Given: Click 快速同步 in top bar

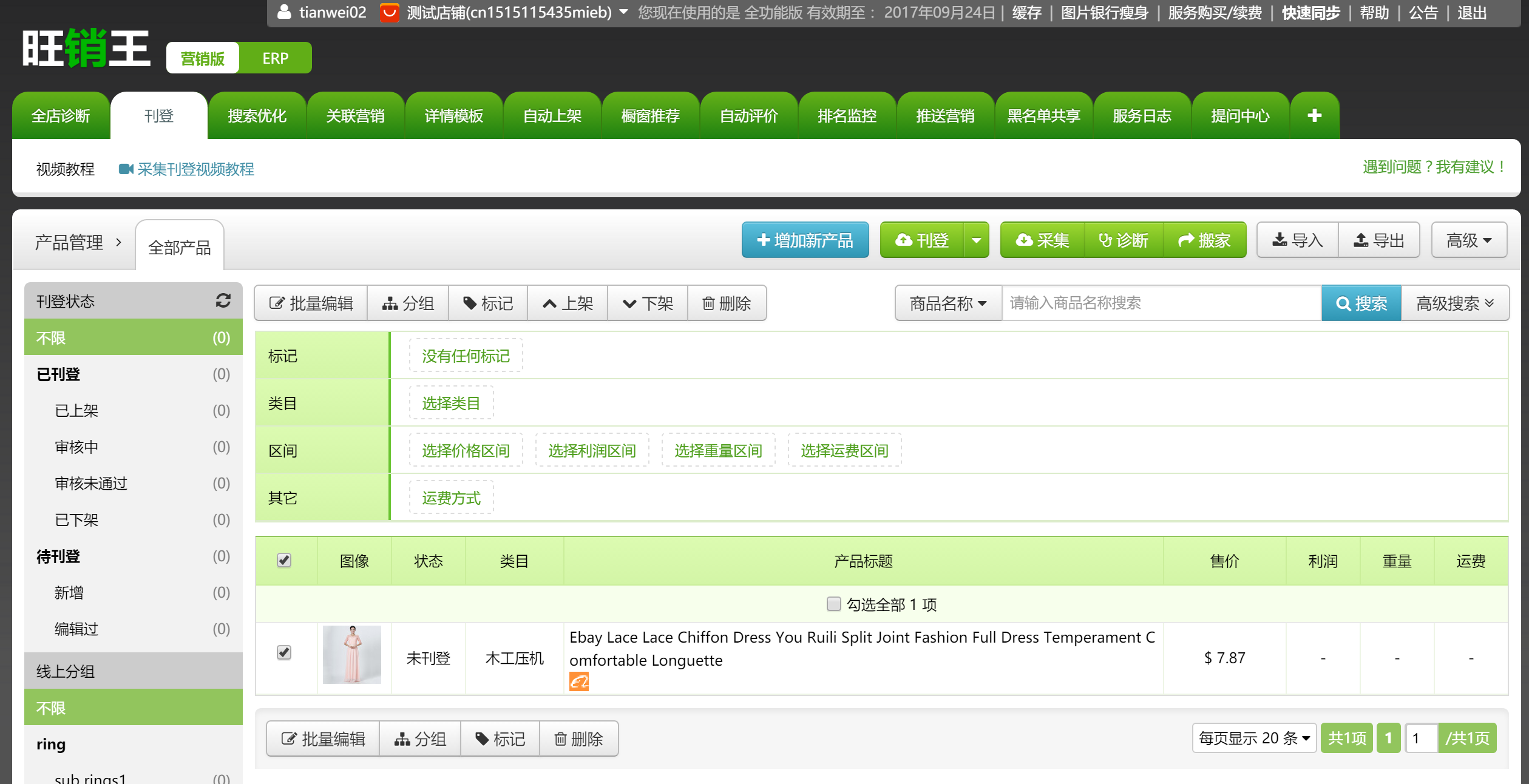Looking at the screenshot, I should coord(1310,12).
